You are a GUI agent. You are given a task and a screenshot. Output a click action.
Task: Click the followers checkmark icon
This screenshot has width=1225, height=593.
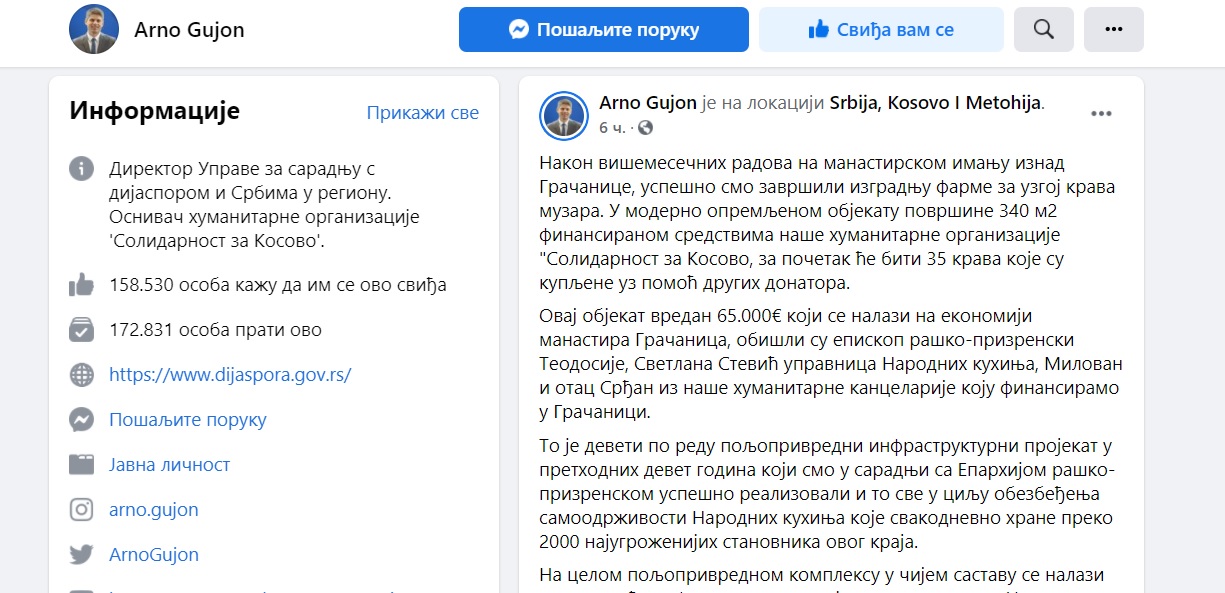click(x=82, y=329)
